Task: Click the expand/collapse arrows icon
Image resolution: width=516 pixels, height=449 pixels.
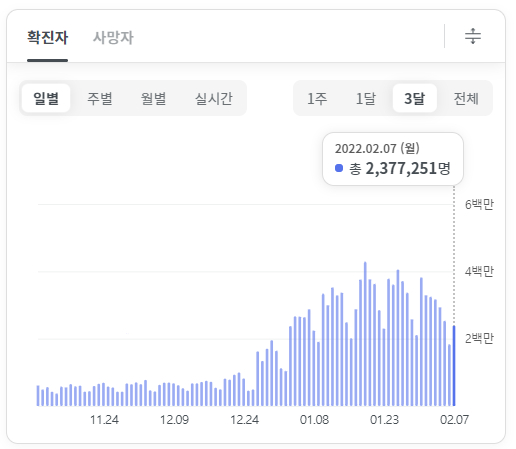Action: click(x=473, y=36)
